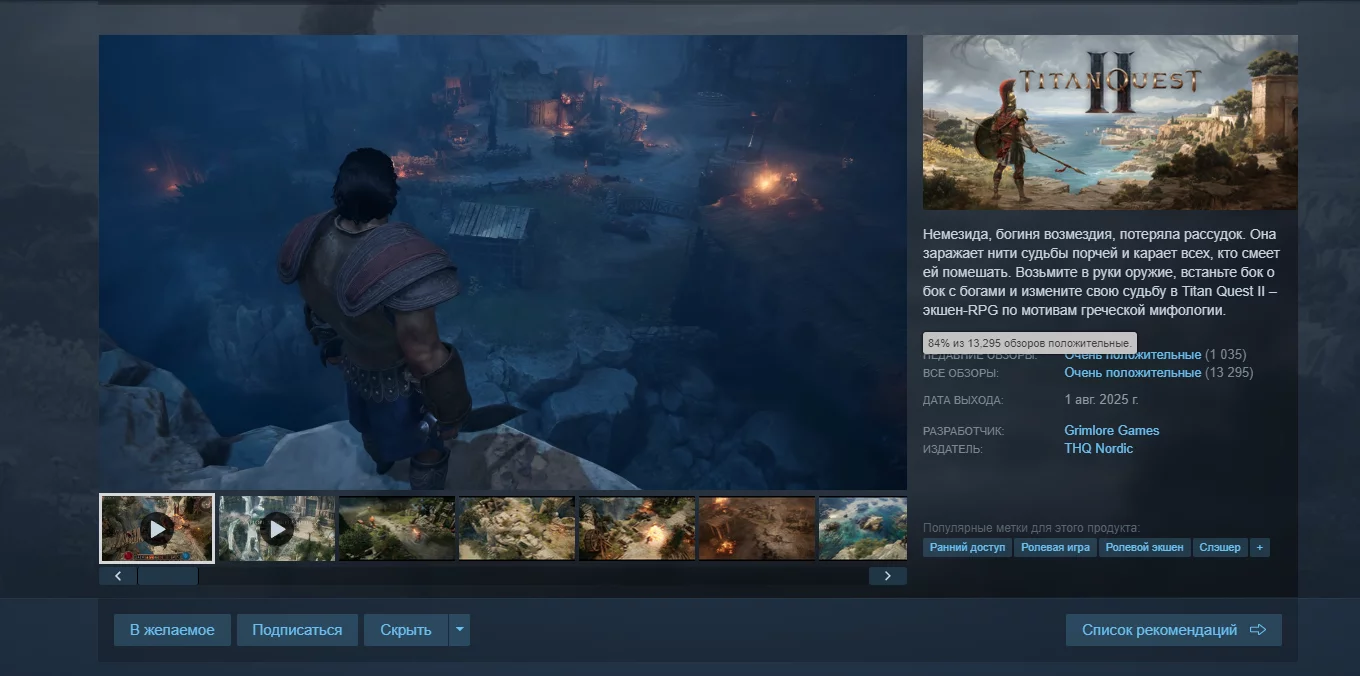Click the thumbnail strip scrollbar handle

click(168, 576)
